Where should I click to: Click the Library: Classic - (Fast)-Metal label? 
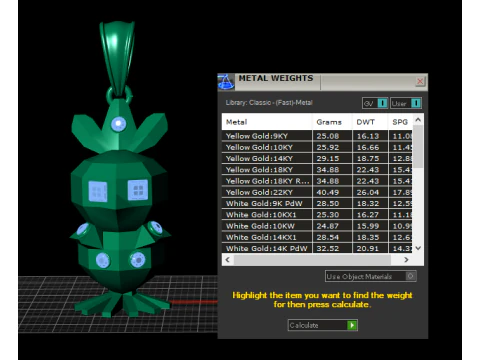[269, 103]
